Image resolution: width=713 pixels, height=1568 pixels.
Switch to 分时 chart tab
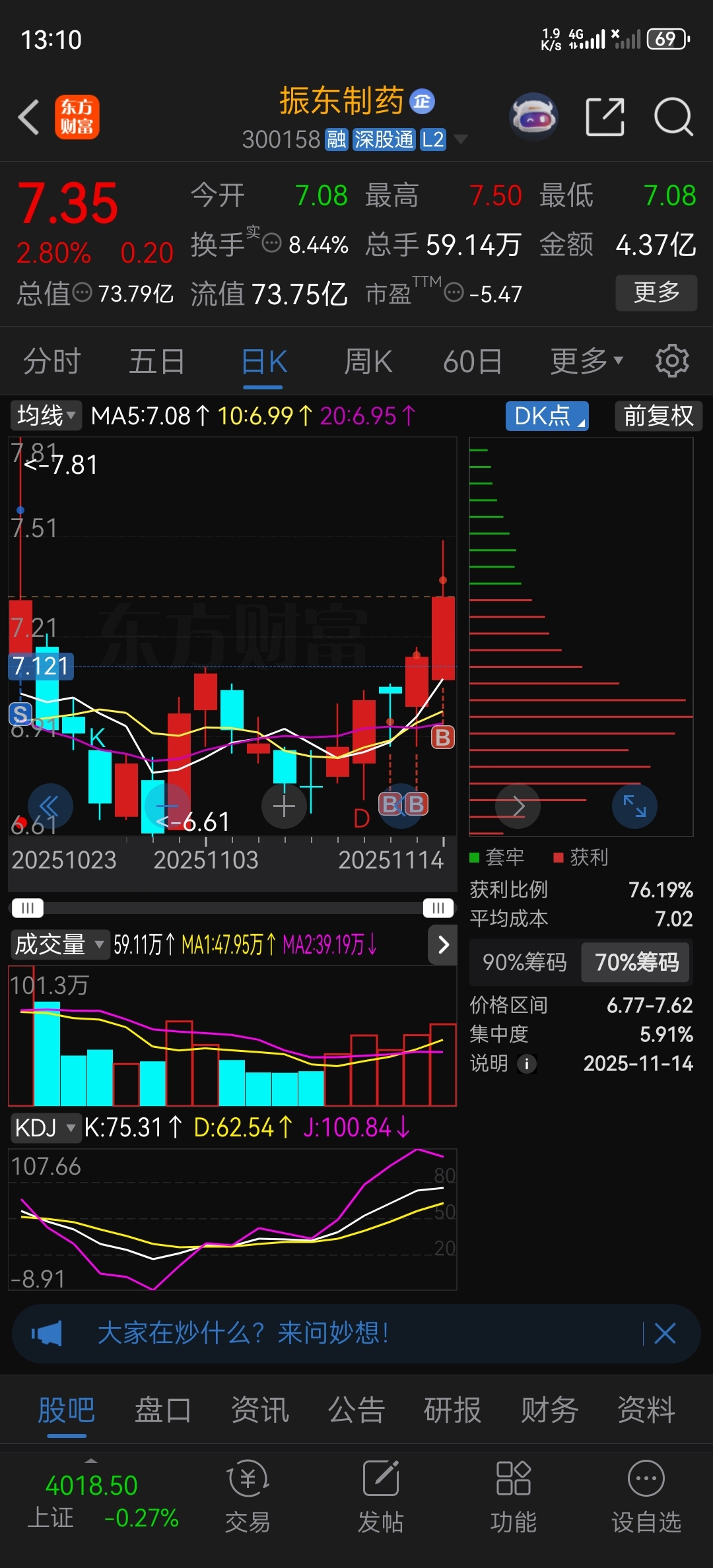pos(52,361)
